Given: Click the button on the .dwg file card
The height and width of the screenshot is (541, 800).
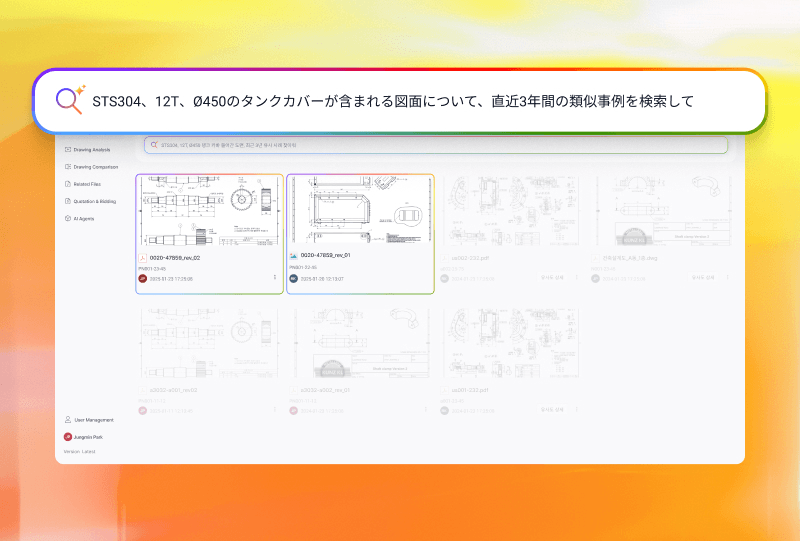Looking at the screenshot, I should (x=699, y=278).
